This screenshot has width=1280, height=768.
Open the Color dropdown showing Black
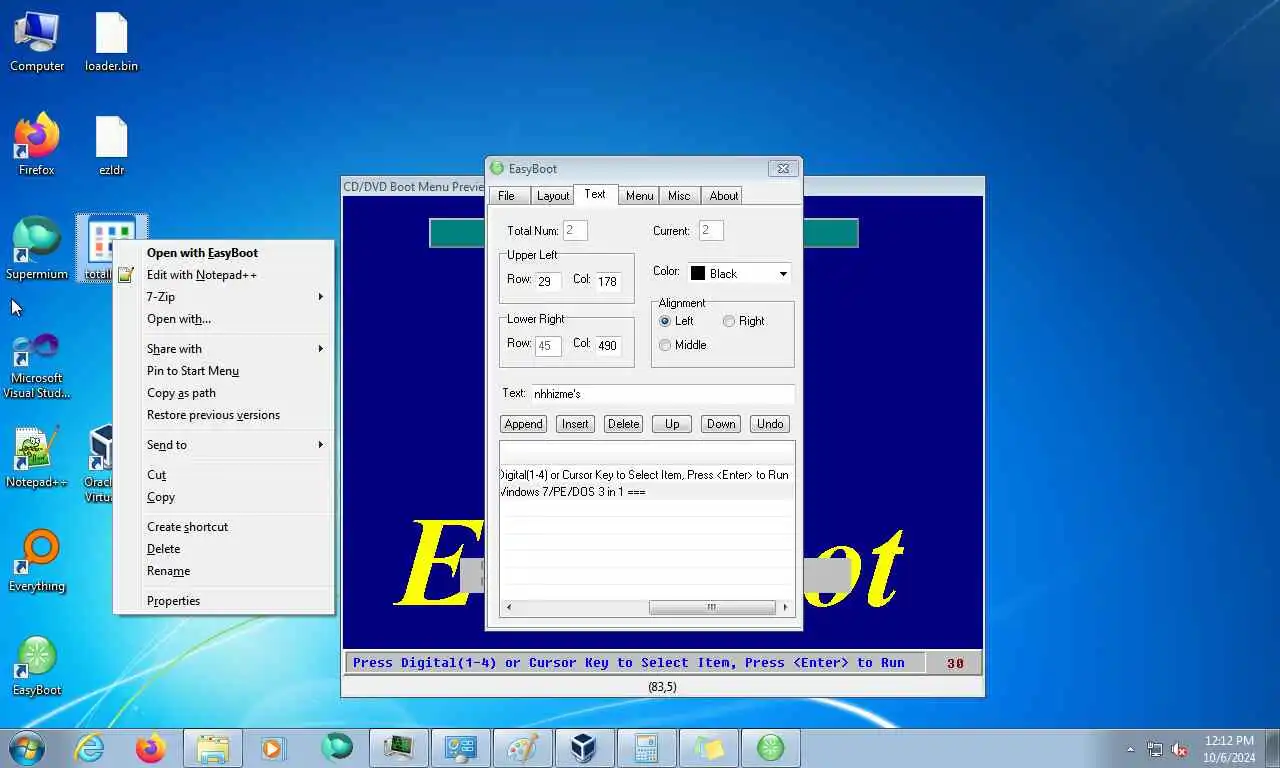pyautogui.click(x=739, y=273)
